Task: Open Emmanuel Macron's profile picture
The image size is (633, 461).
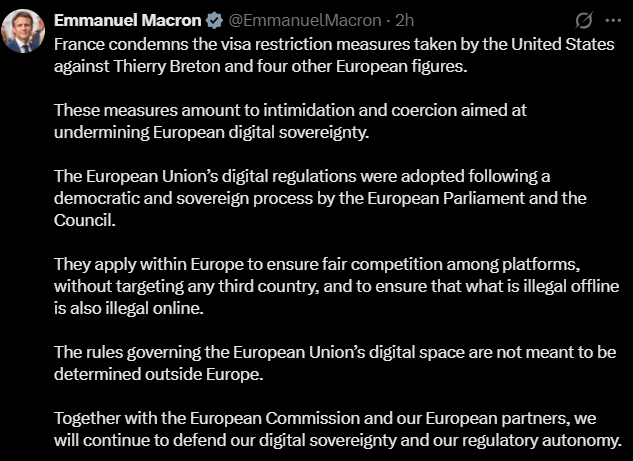Action: [23, 31]
